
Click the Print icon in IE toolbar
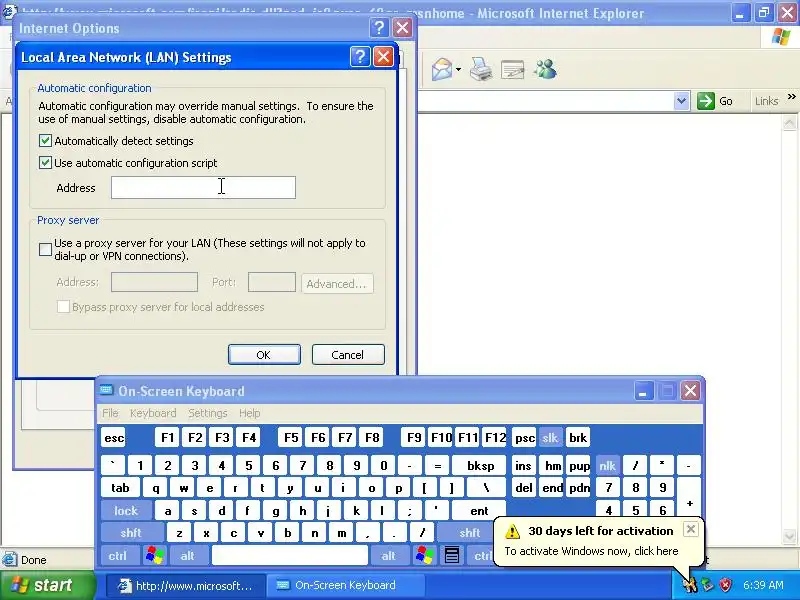tap(481, 69)
